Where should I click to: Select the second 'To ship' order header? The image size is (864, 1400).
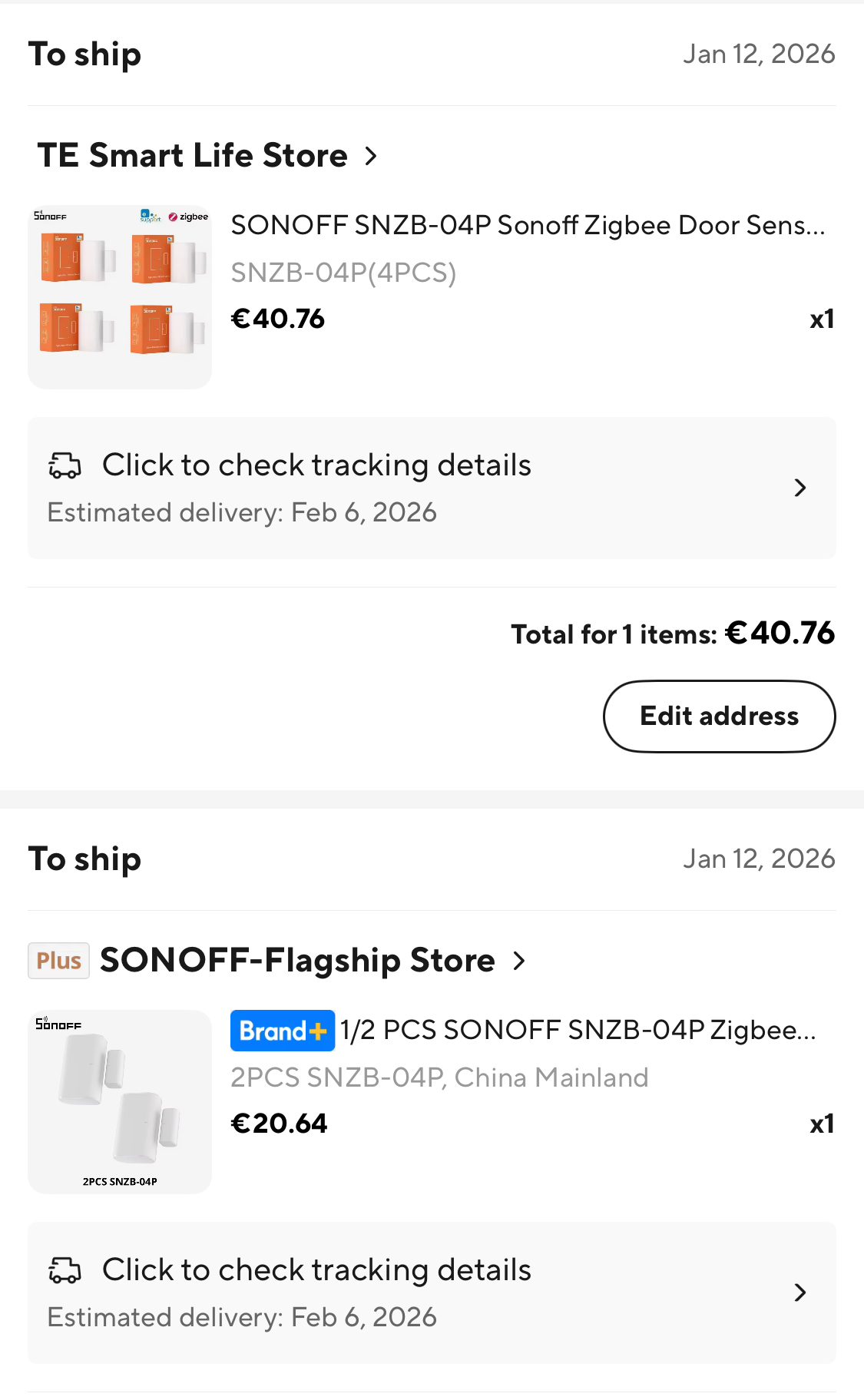coord(85,859)
